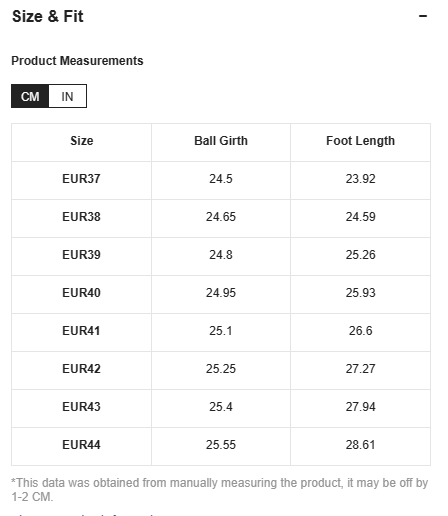The width and height of the screenshot is (448, 516).
Task: Select the EUR39 size row
Action: point(221,256)
